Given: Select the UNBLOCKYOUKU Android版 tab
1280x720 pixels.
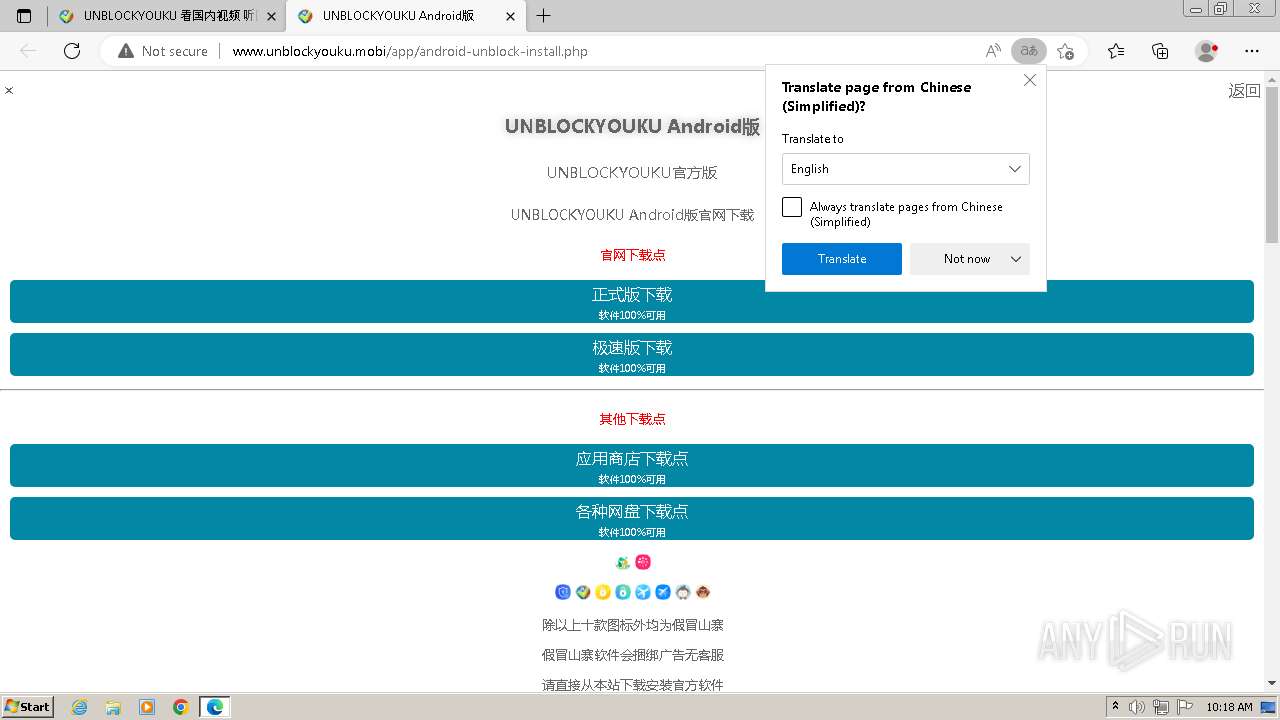Looking at the screenshot, I should pyautogui.click(x=405, y=16).
